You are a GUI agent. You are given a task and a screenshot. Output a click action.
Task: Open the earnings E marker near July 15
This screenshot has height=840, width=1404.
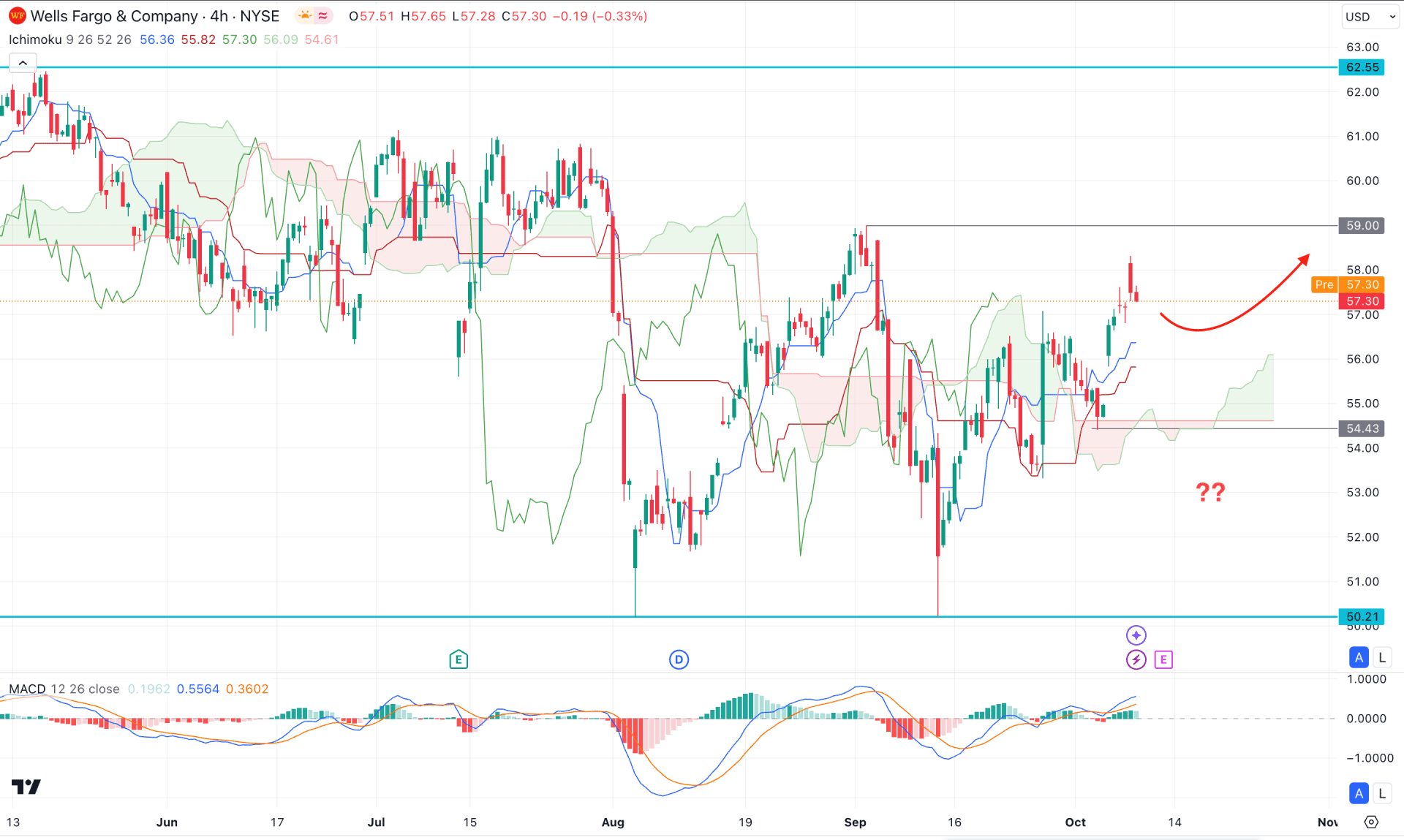click(458, 659)
